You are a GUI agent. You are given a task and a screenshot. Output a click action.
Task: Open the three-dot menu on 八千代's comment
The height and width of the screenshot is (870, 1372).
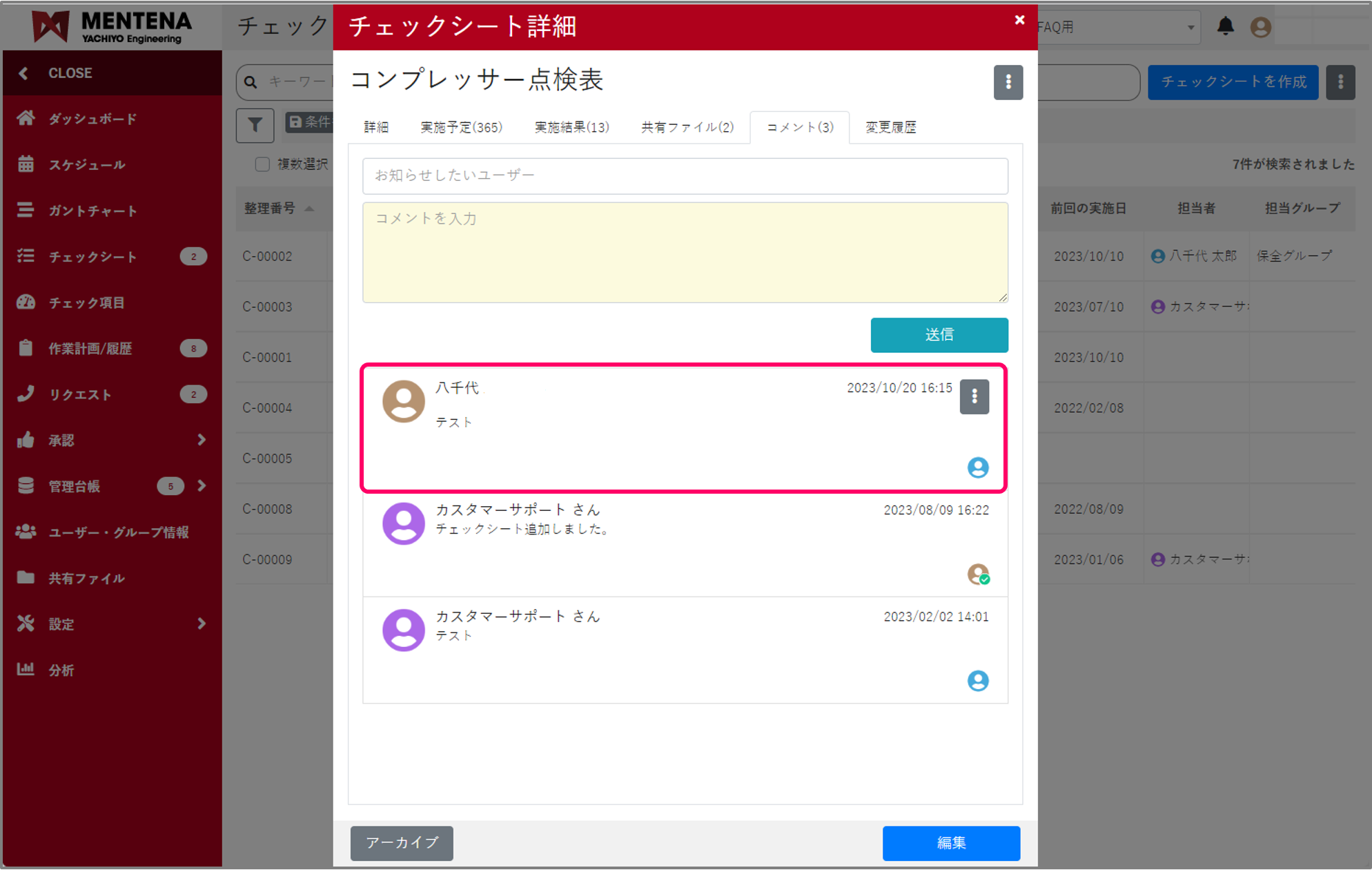974,396
